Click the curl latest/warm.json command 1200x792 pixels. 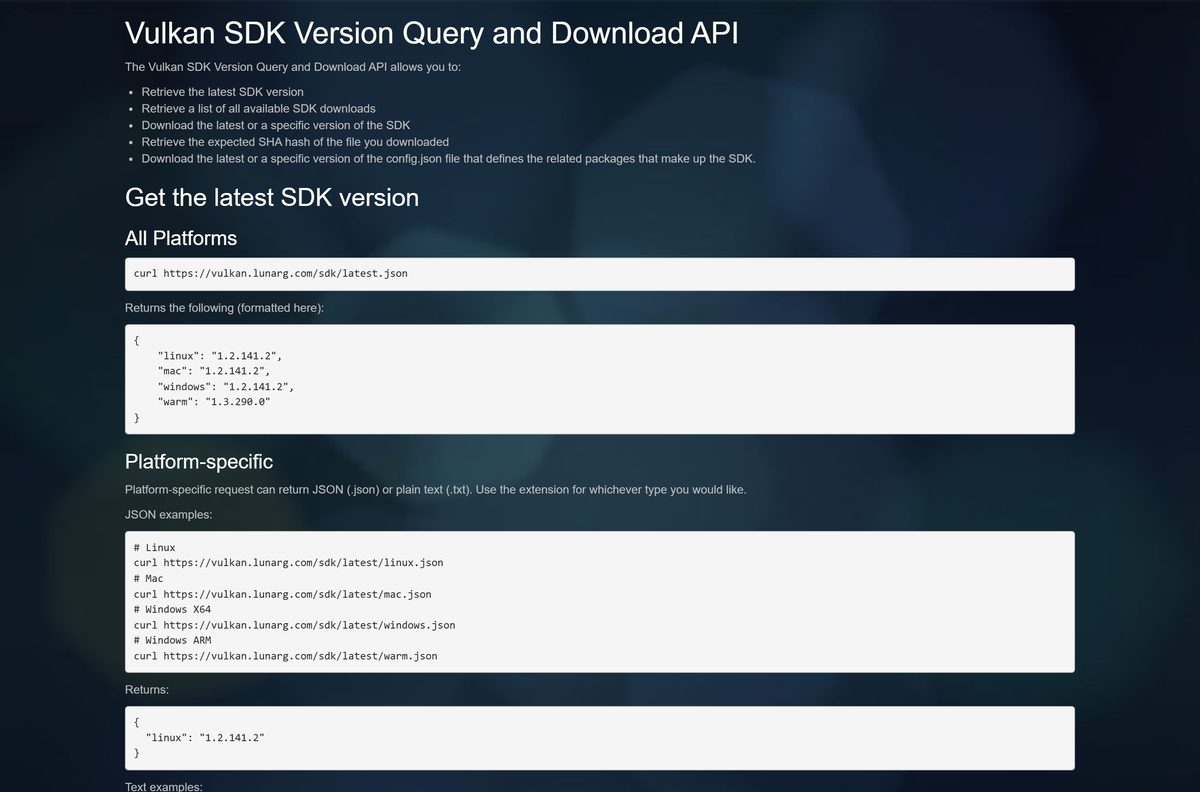coord(285,657)
